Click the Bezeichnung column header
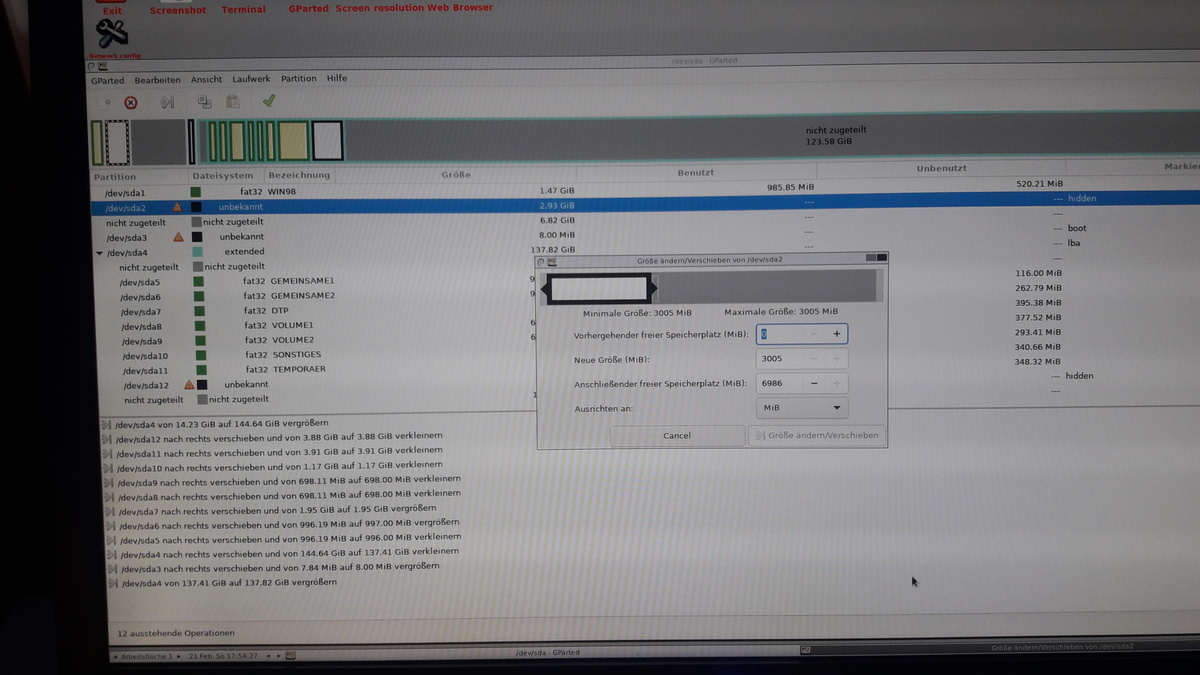Image resolution: width=1200 pixels, height=675 pixels. point(299,175)
